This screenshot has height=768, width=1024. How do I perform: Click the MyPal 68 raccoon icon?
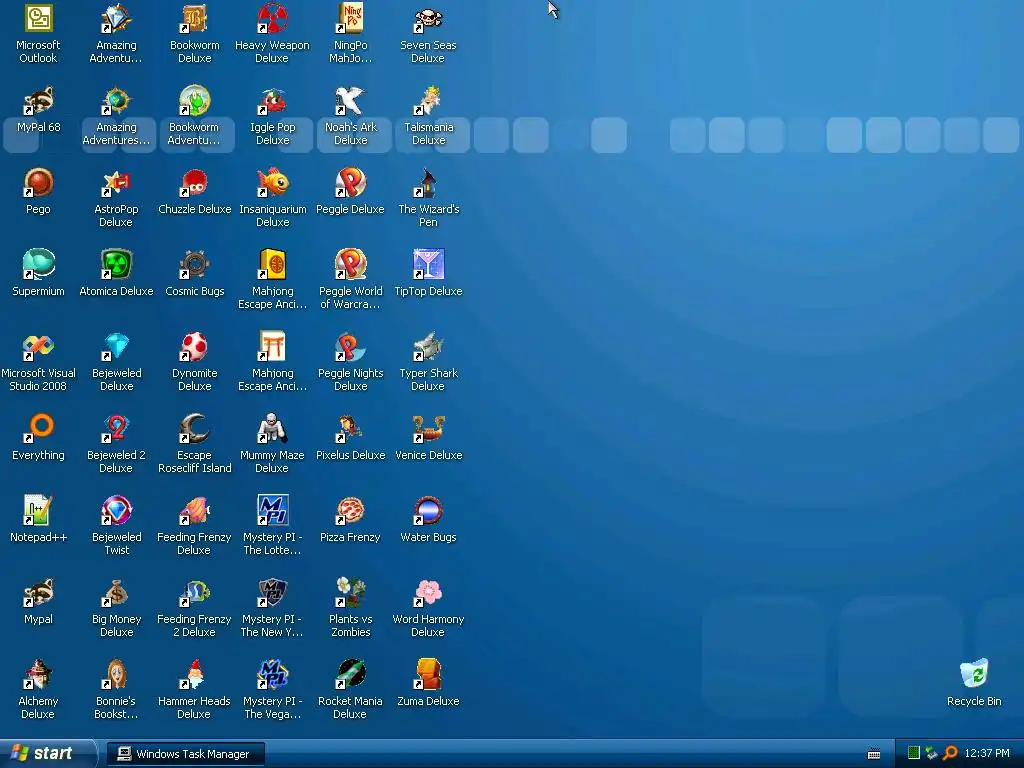[39, 101]
